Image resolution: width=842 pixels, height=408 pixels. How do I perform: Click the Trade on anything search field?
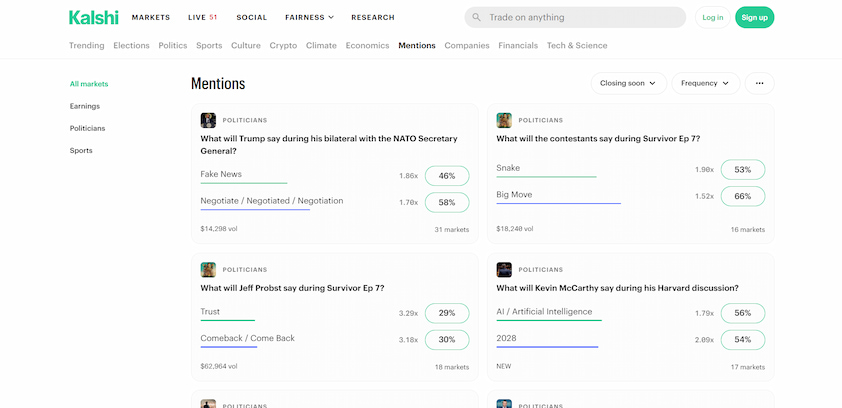coord(580,17)
